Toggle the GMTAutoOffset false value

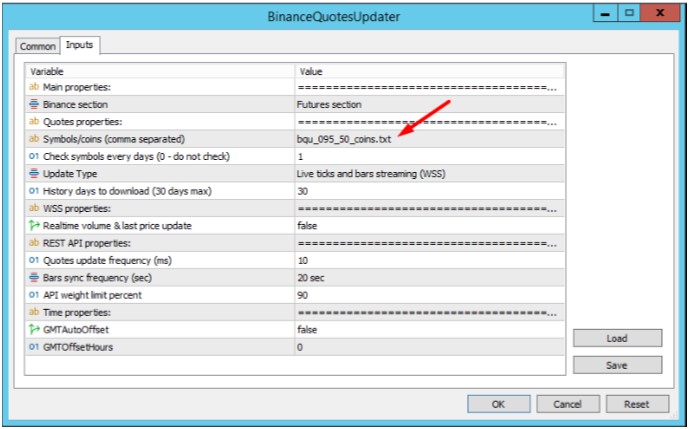coord(430,329)
